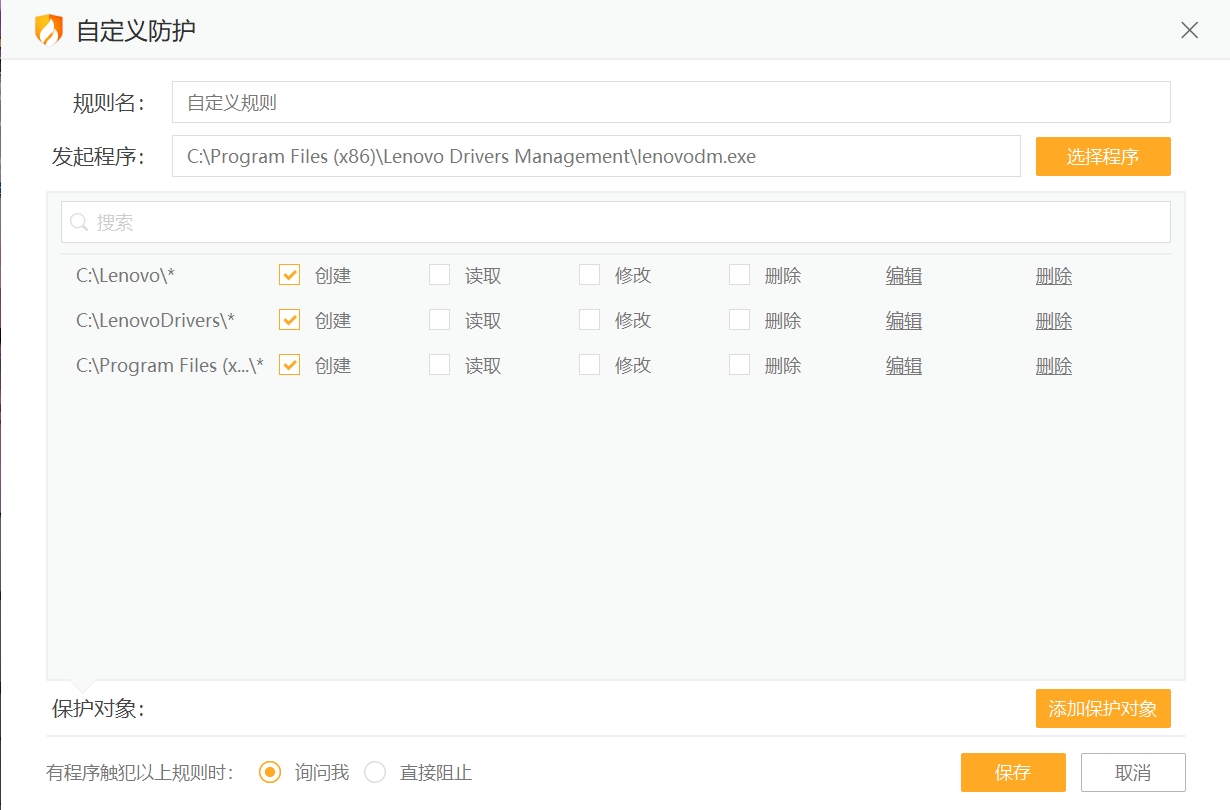Check 读取 for the C:\Program Files row
Image resolution: width=1230 pixels, height=810 pixels.
439,365
